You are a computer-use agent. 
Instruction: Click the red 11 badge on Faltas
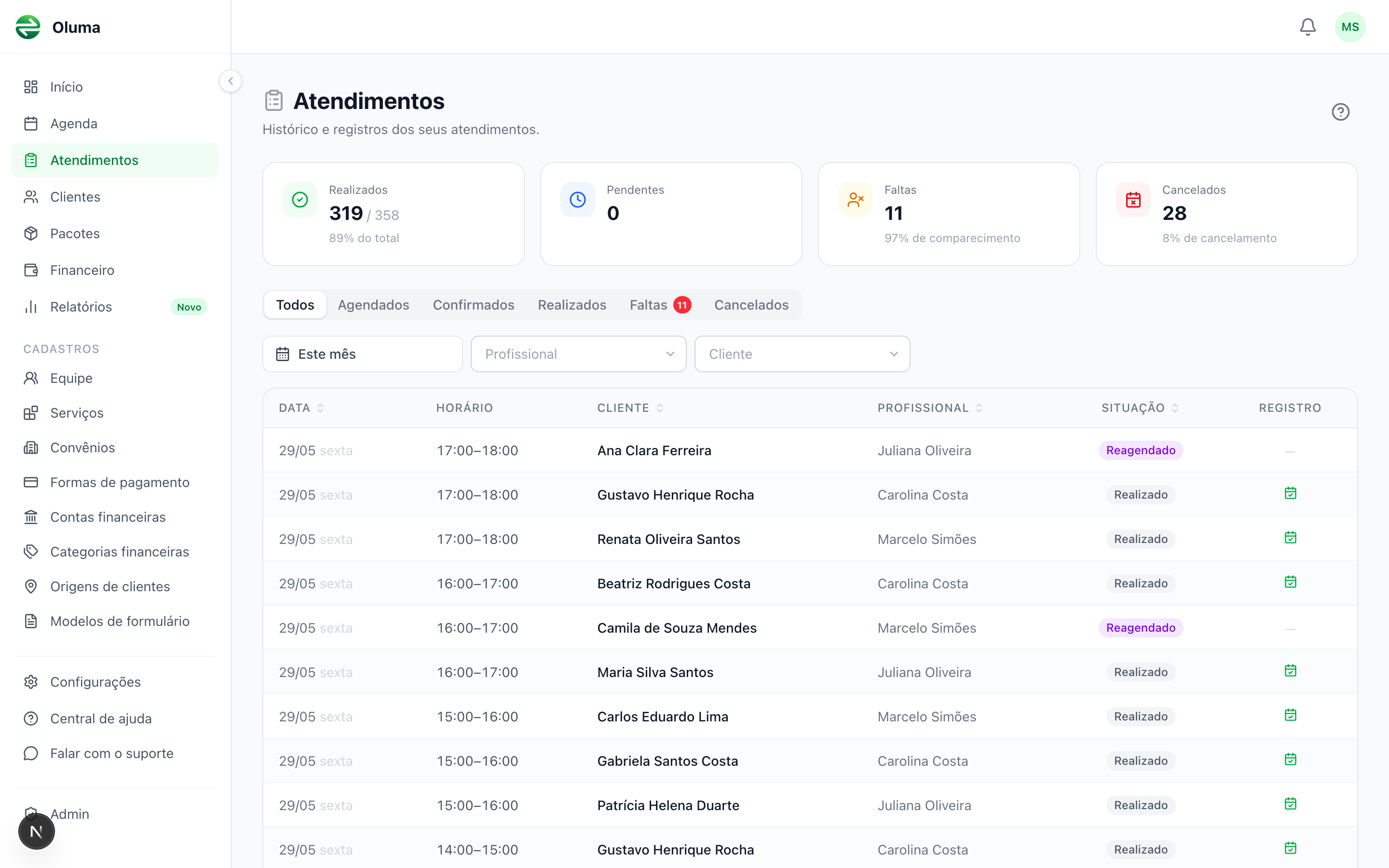tap(682, 305)
